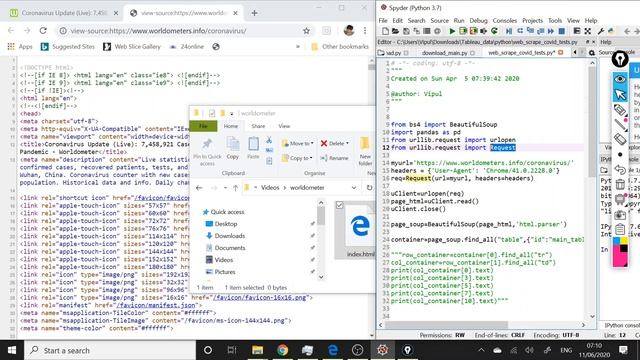640x360 pixels.
Task: Toggle the eye visibility icon in annotation palette
Action: point(620,79)
